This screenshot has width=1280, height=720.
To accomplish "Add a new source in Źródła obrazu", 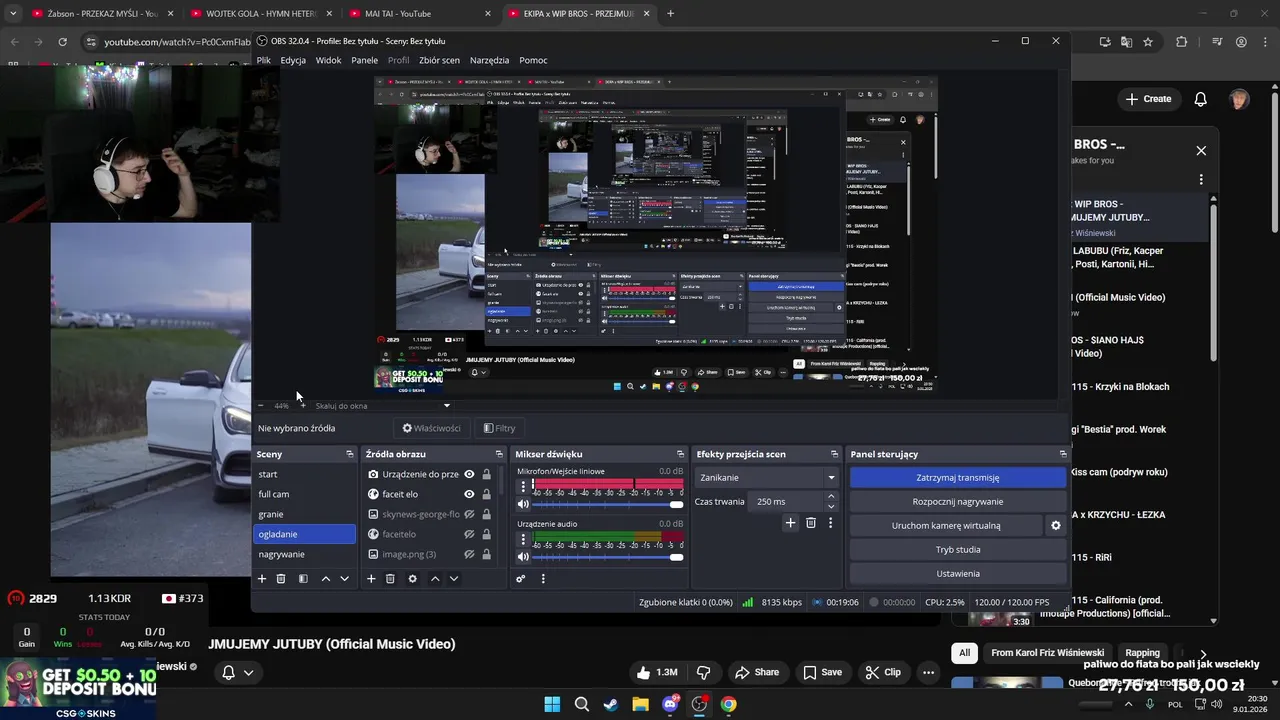I will [371, 579].
